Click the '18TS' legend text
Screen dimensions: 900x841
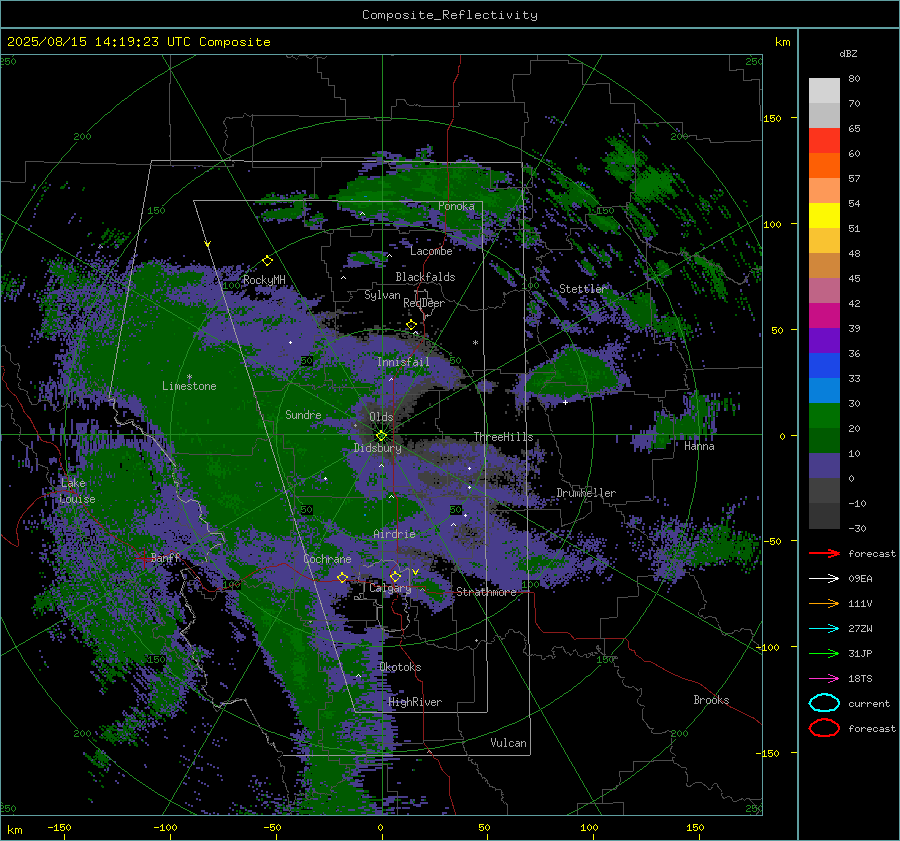point(860,679)
